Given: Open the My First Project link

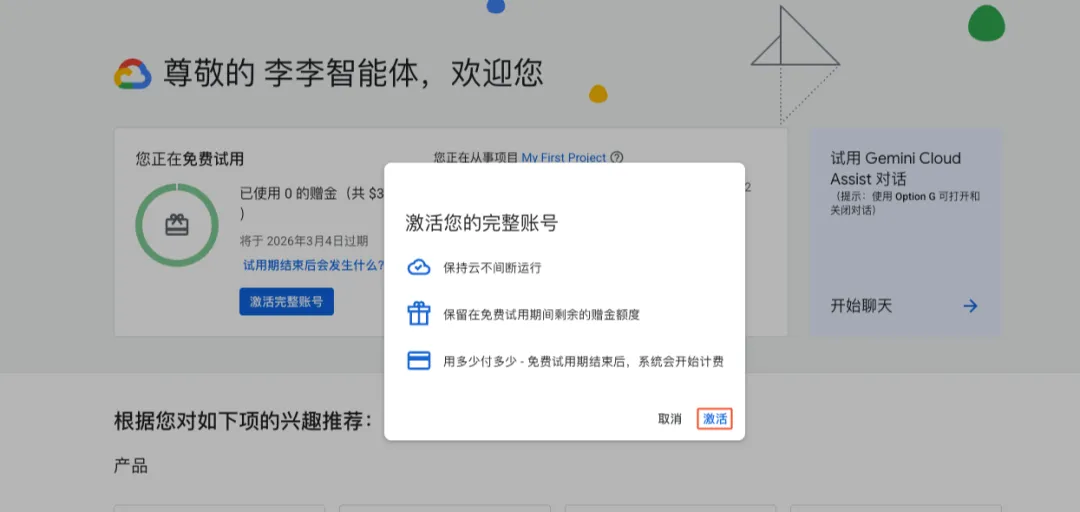Looking at the screenshot, I should [563, 157].
